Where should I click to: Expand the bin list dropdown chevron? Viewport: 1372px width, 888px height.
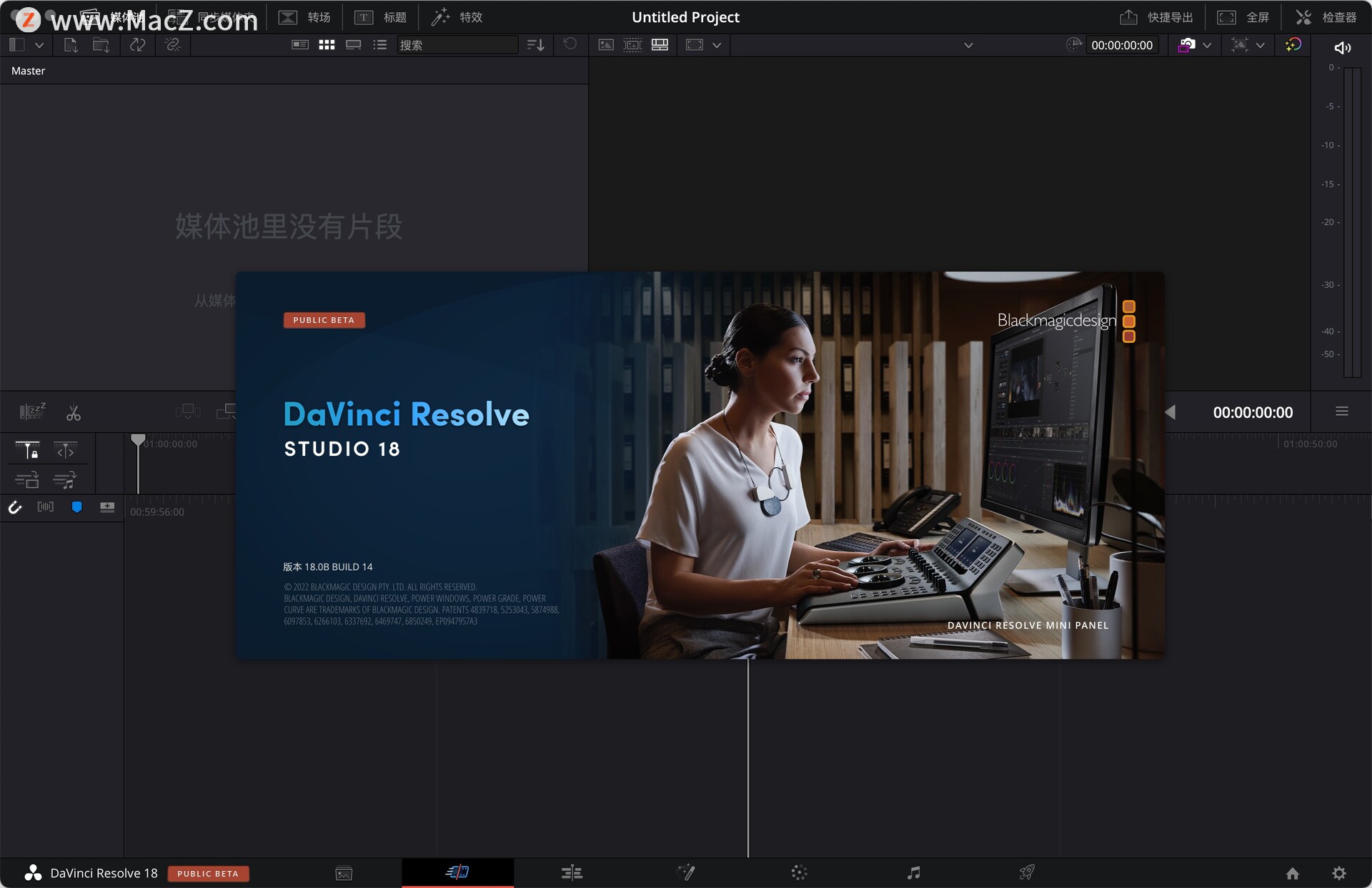click(39, 45)
